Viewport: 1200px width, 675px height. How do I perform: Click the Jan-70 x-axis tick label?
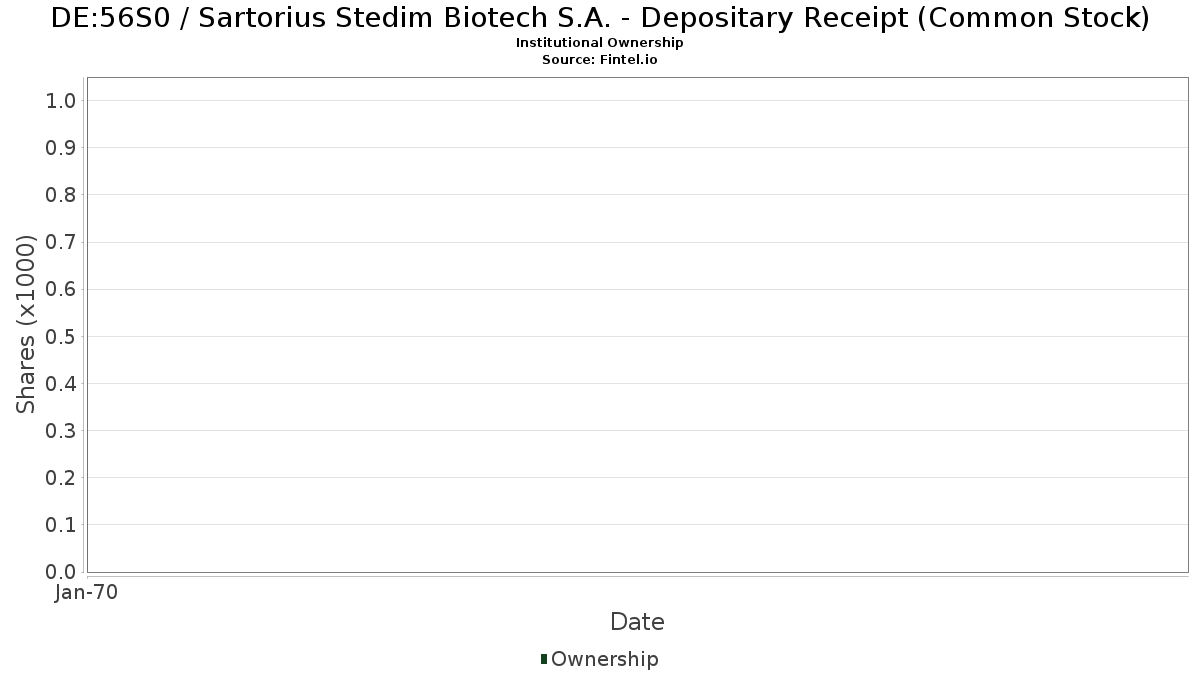point(88,593)
